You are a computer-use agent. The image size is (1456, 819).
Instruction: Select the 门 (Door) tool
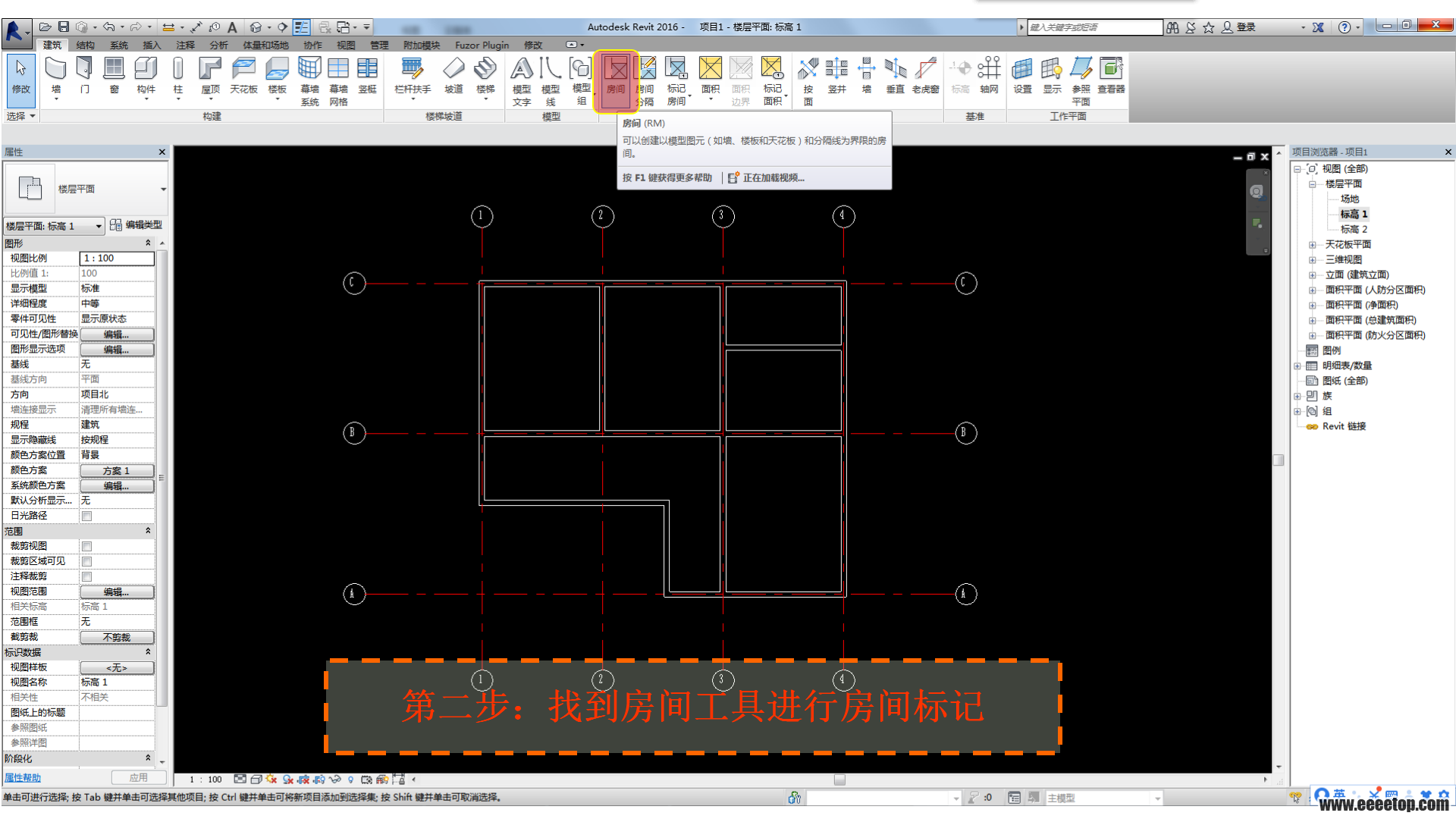tap(84, 75)
